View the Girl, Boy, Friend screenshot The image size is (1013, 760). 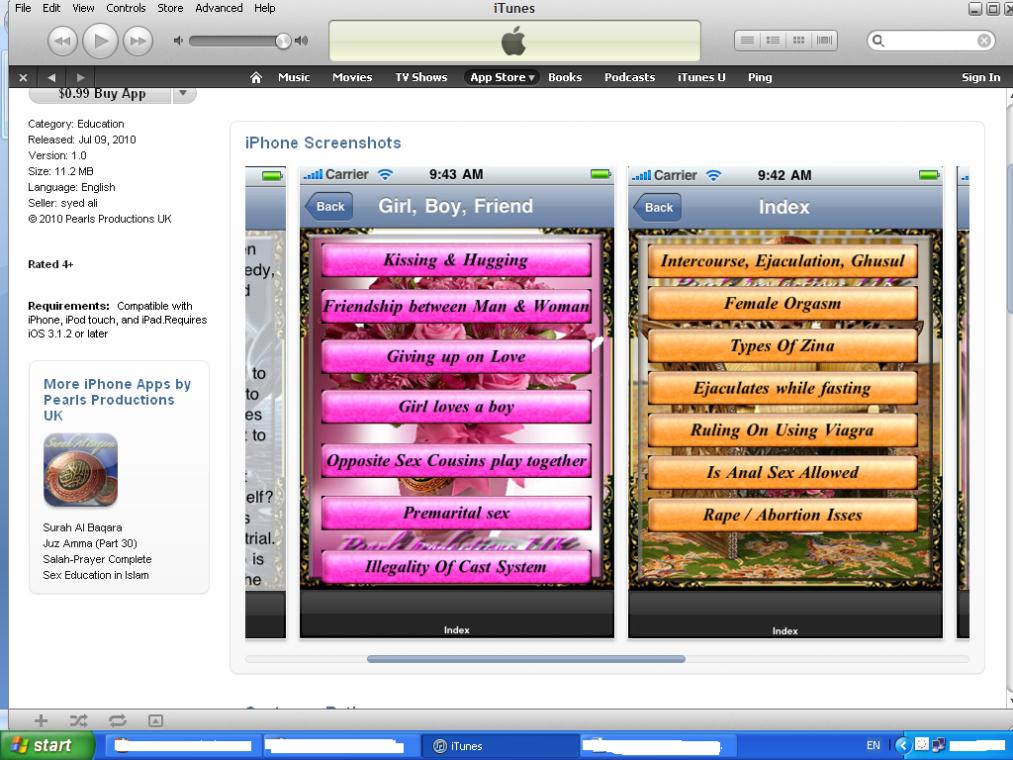[457, 402]
